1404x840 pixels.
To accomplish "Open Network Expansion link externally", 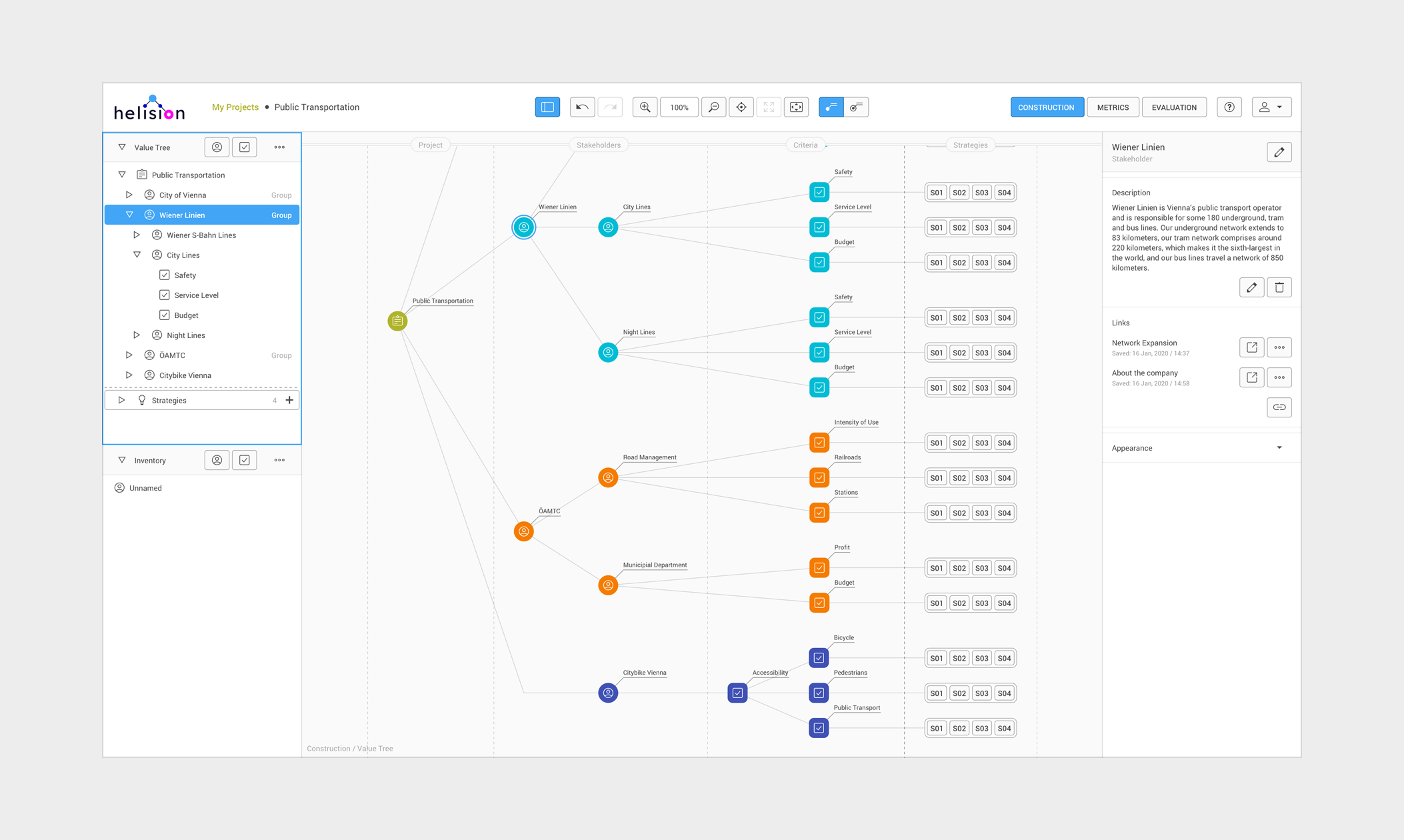I will [1251, 347].
